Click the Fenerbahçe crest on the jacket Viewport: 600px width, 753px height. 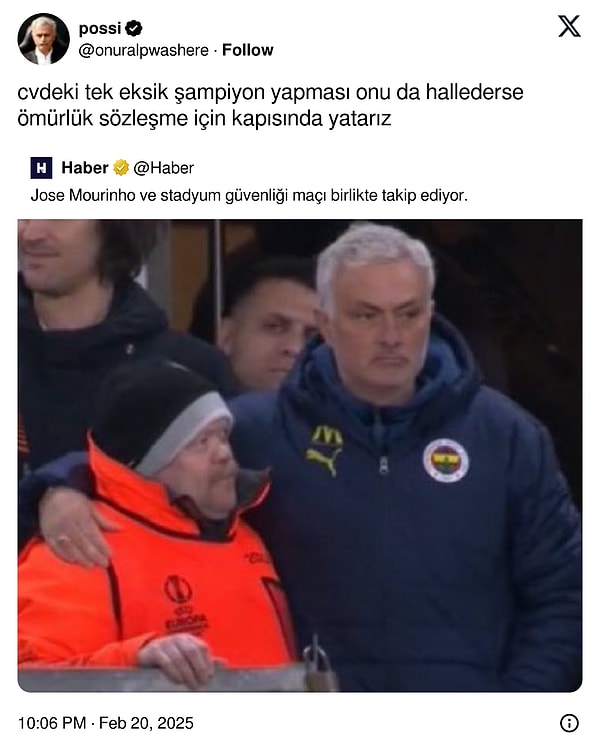(446, 460)
